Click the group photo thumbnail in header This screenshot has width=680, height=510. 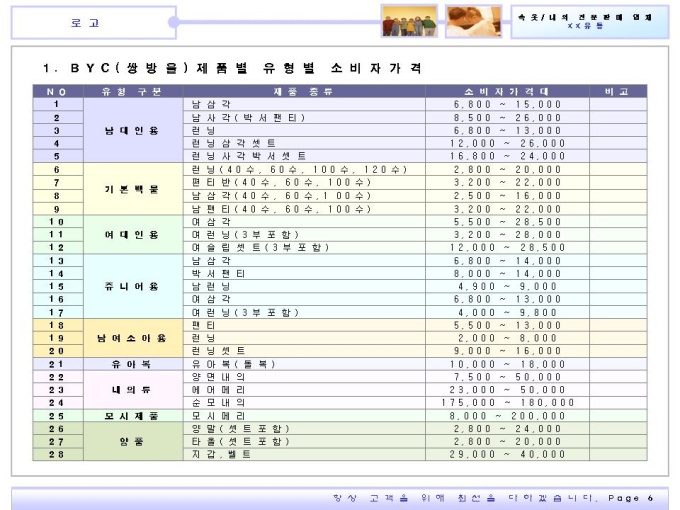pos(409,21)
